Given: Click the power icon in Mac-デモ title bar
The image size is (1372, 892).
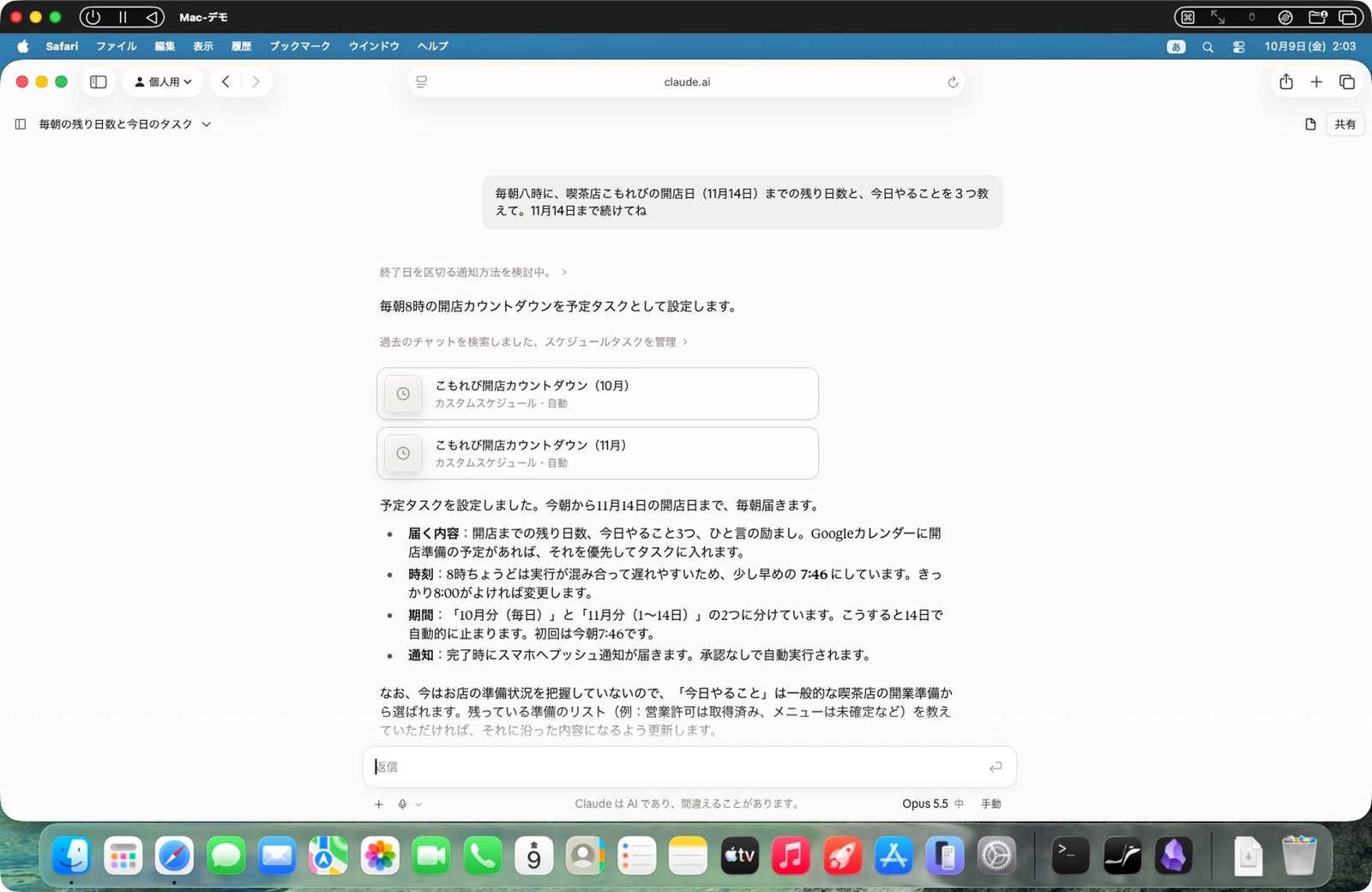Looking at the screenshot, I should click(93, 17).
